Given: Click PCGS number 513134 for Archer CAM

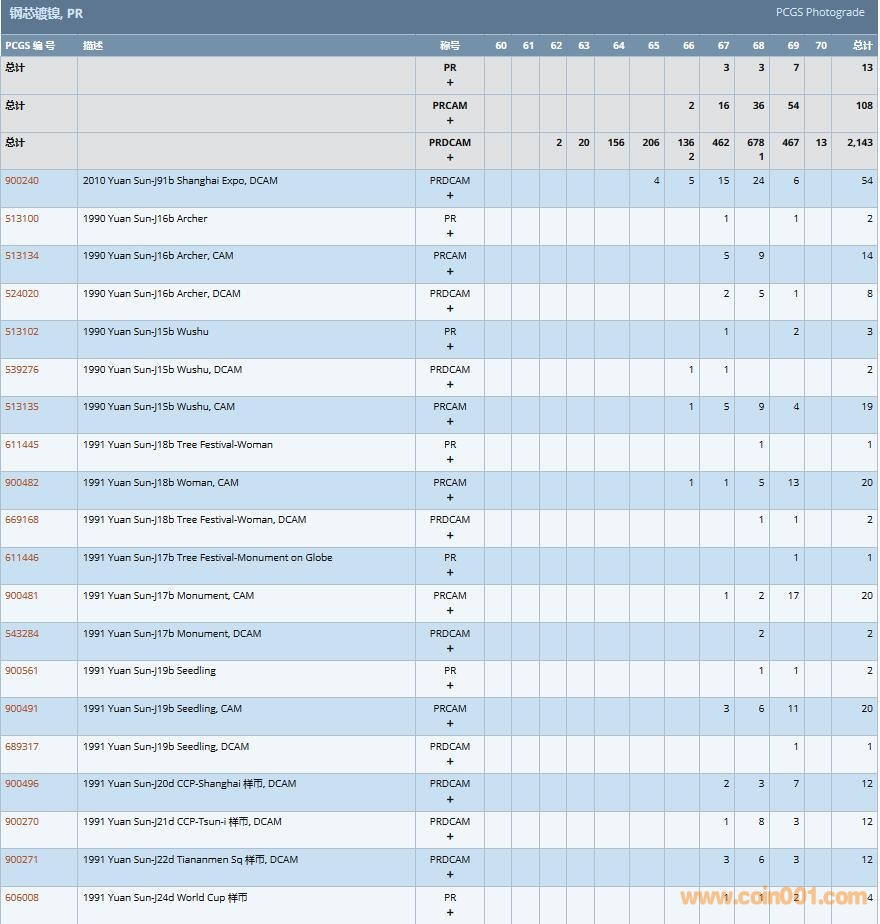Looking at the screenshot, I should (22, 256).
